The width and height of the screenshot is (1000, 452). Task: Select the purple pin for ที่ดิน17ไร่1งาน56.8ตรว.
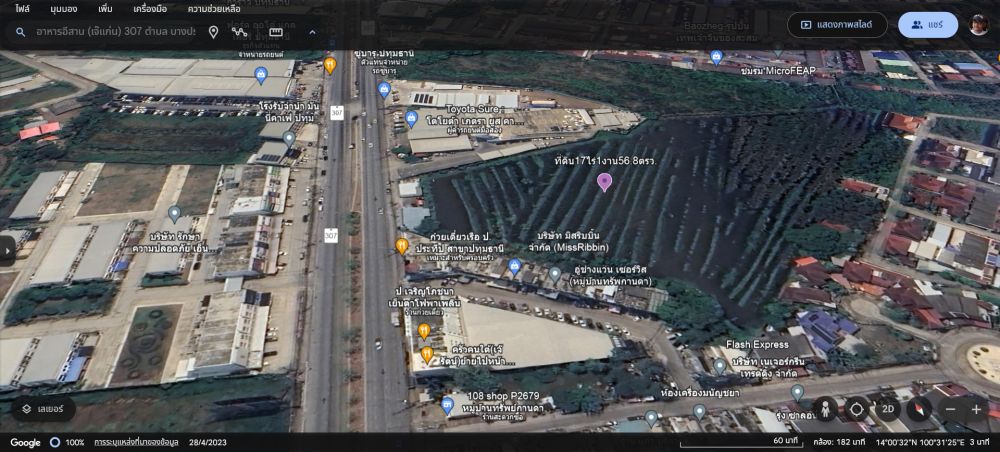pyautogui.click(x=604, y=182)
